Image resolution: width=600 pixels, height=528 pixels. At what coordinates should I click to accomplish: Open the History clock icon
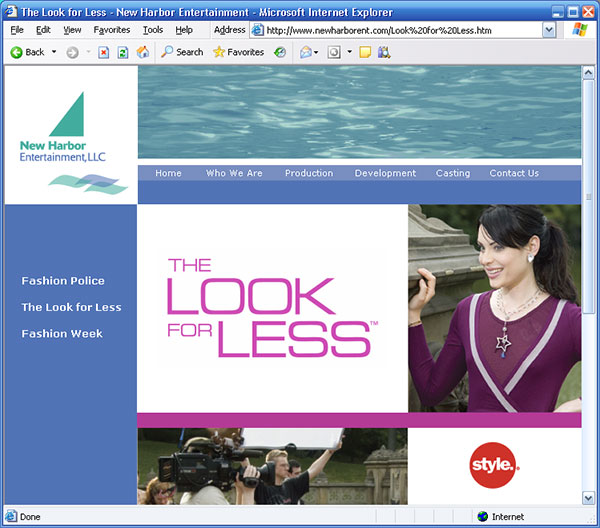coord(280,52)
